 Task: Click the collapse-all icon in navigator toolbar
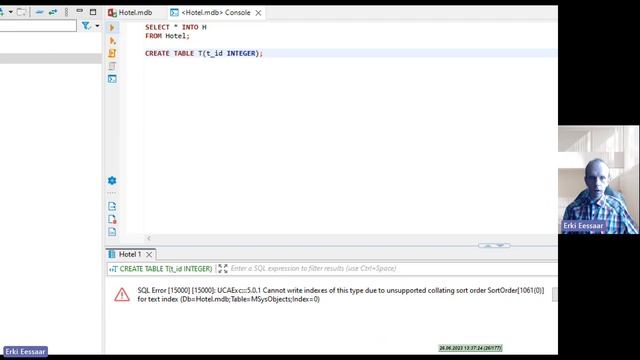[39, 12]
